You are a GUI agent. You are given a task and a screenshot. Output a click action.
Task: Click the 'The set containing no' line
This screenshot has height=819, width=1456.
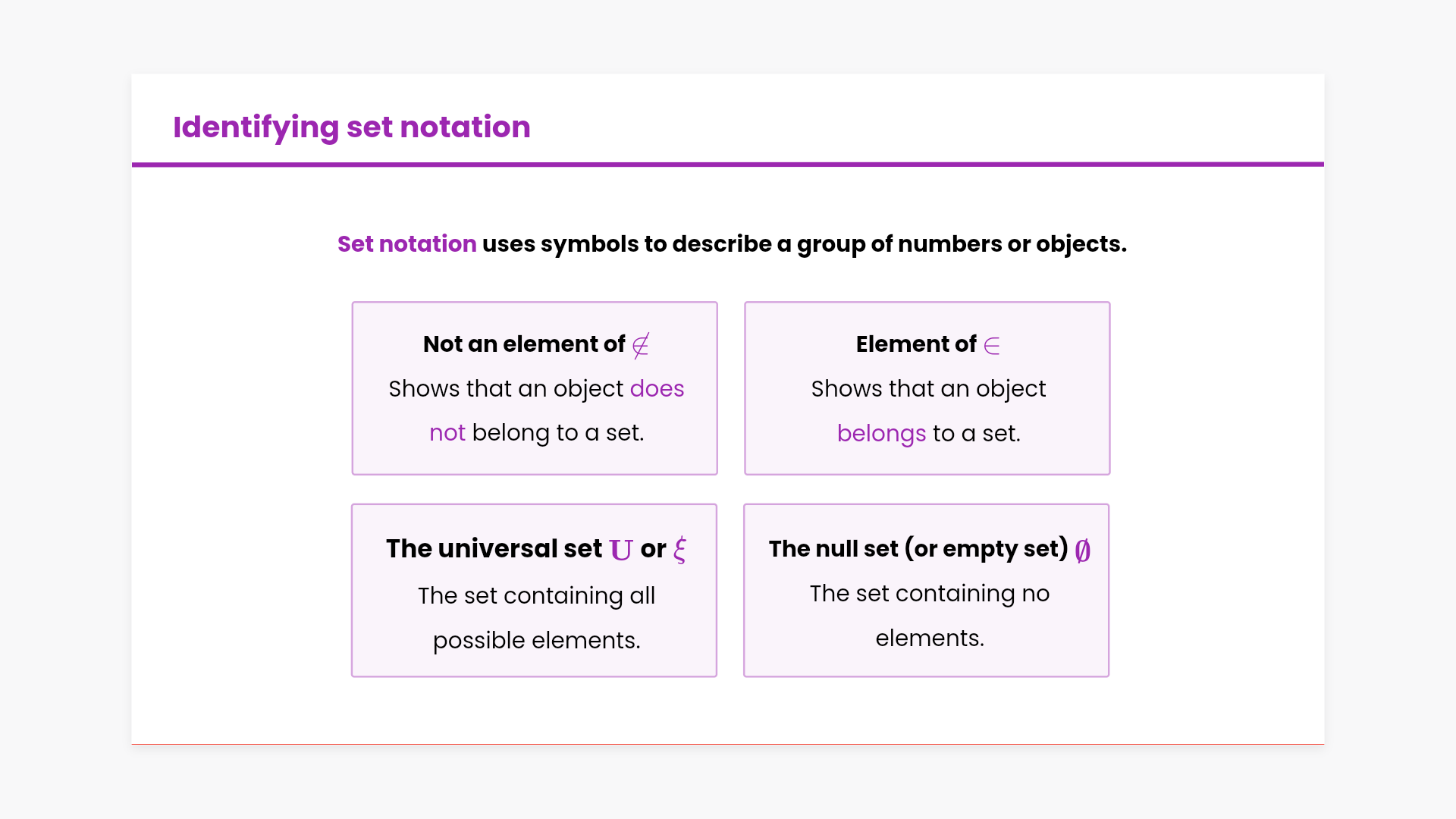point(929,593)
